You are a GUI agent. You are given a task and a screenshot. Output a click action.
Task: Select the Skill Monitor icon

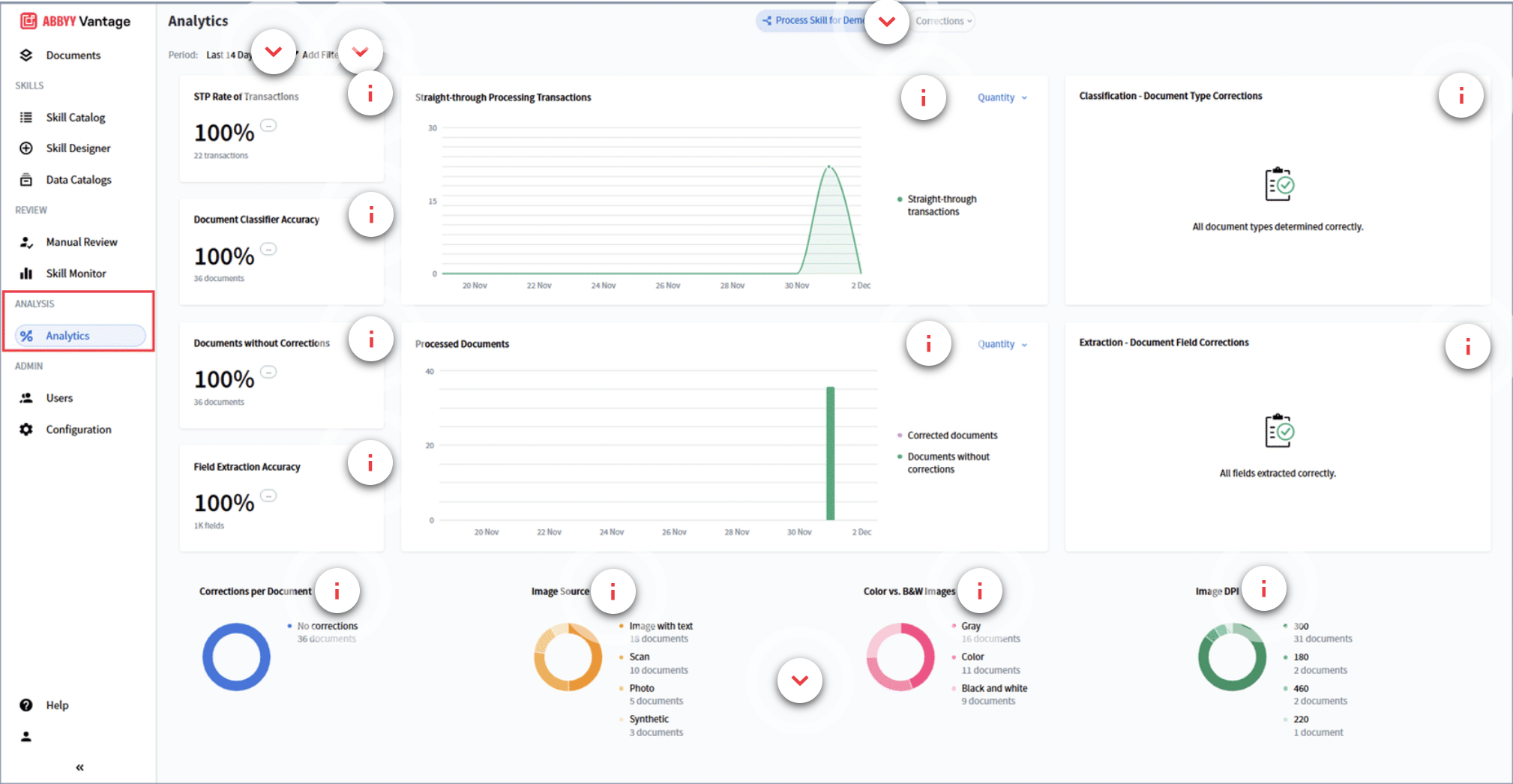(x=27, y=273)
